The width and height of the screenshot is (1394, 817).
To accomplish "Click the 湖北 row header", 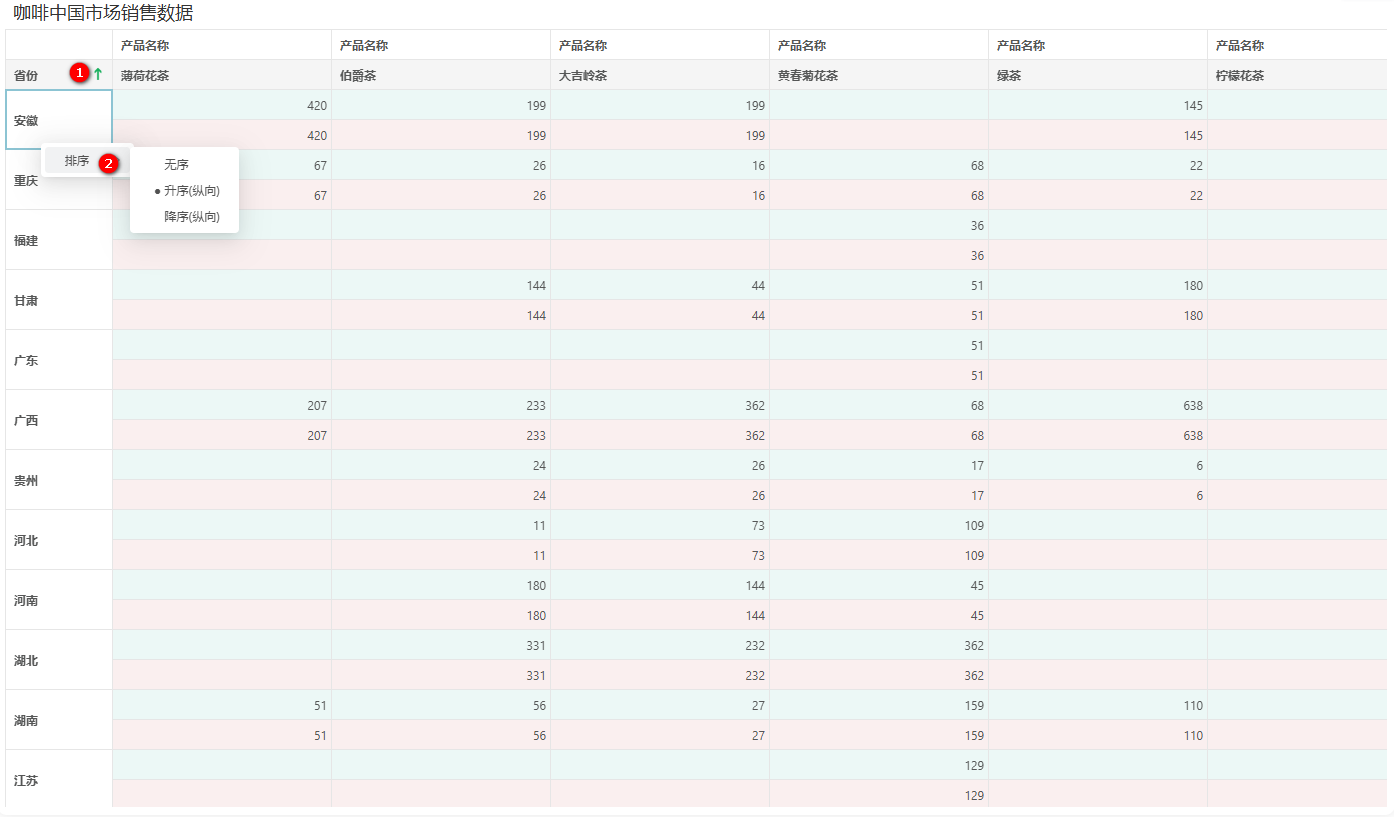I will coord(59,660).
